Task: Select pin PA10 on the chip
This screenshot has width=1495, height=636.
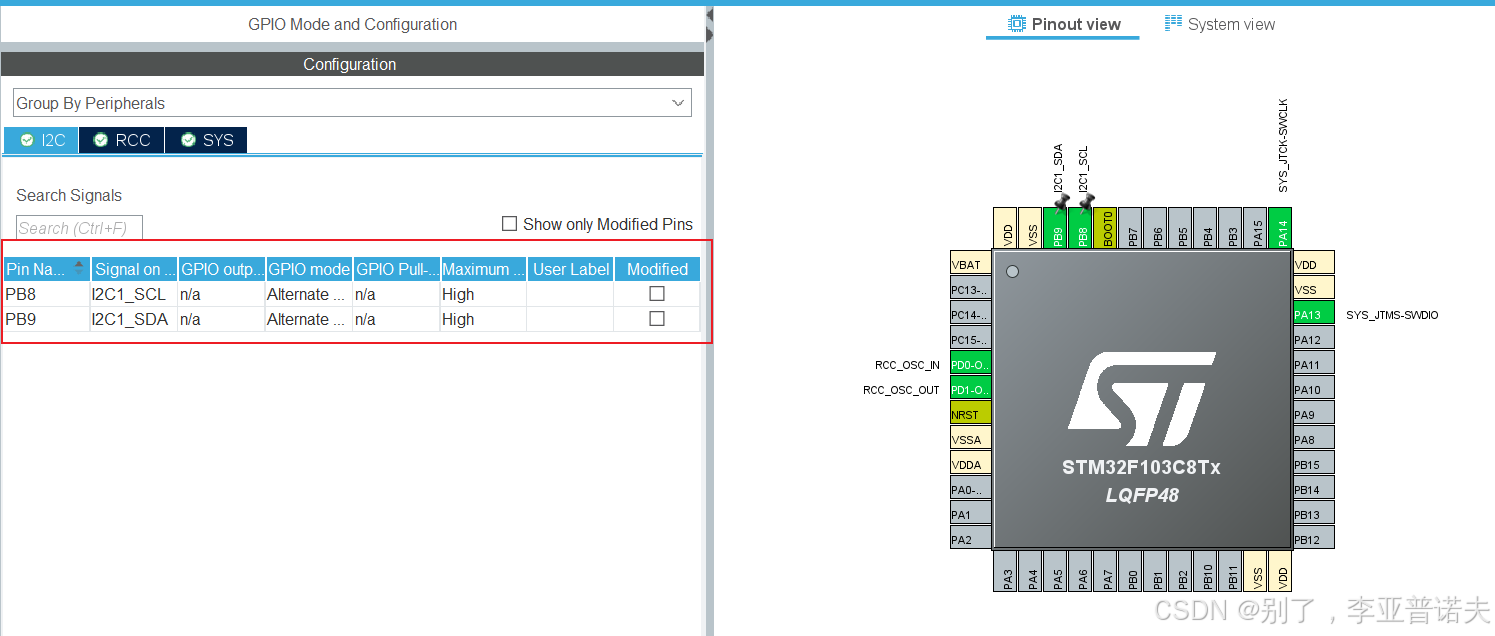Action: point(1313,389)
